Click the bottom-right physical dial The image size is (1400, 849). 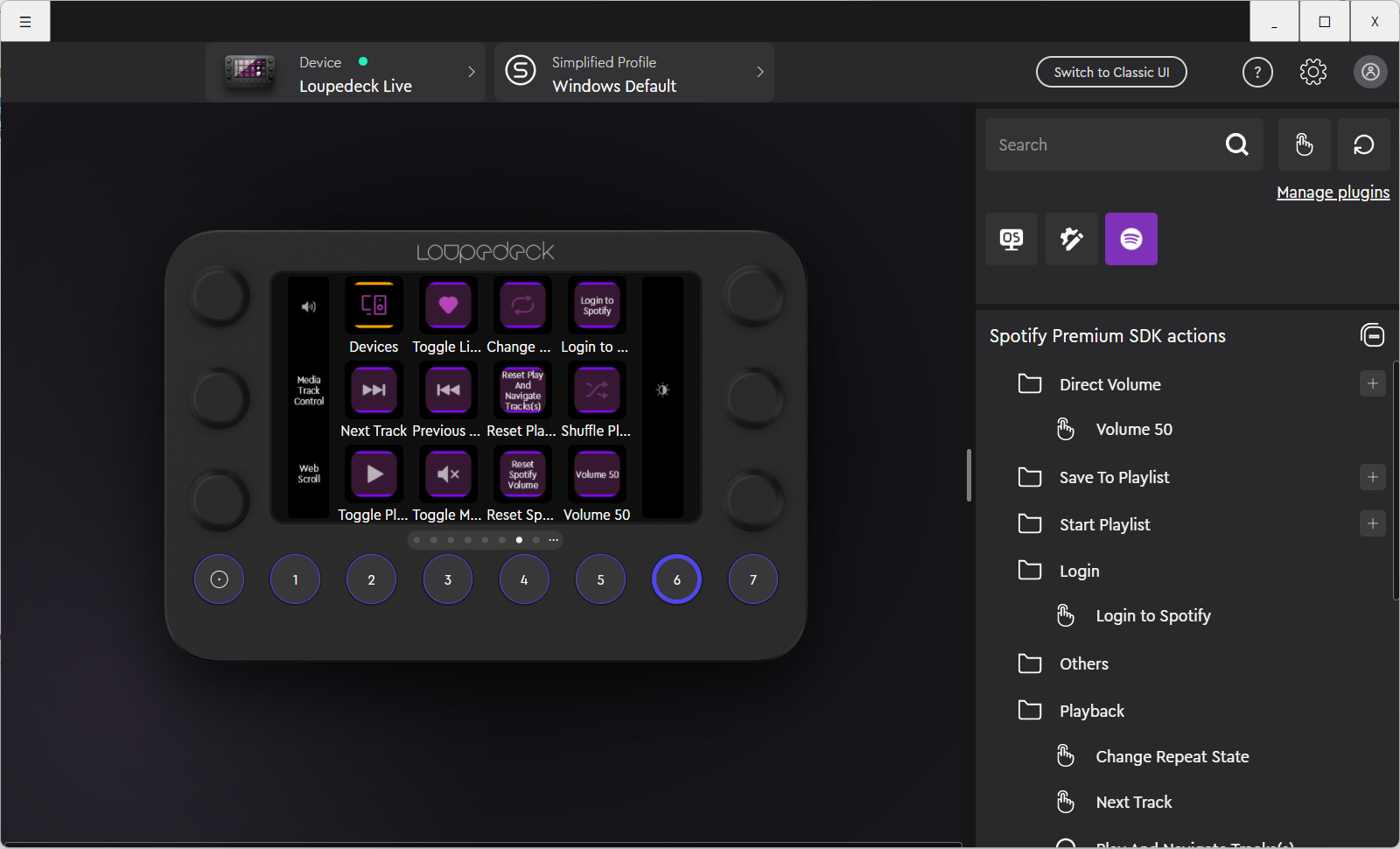[753, 499]
